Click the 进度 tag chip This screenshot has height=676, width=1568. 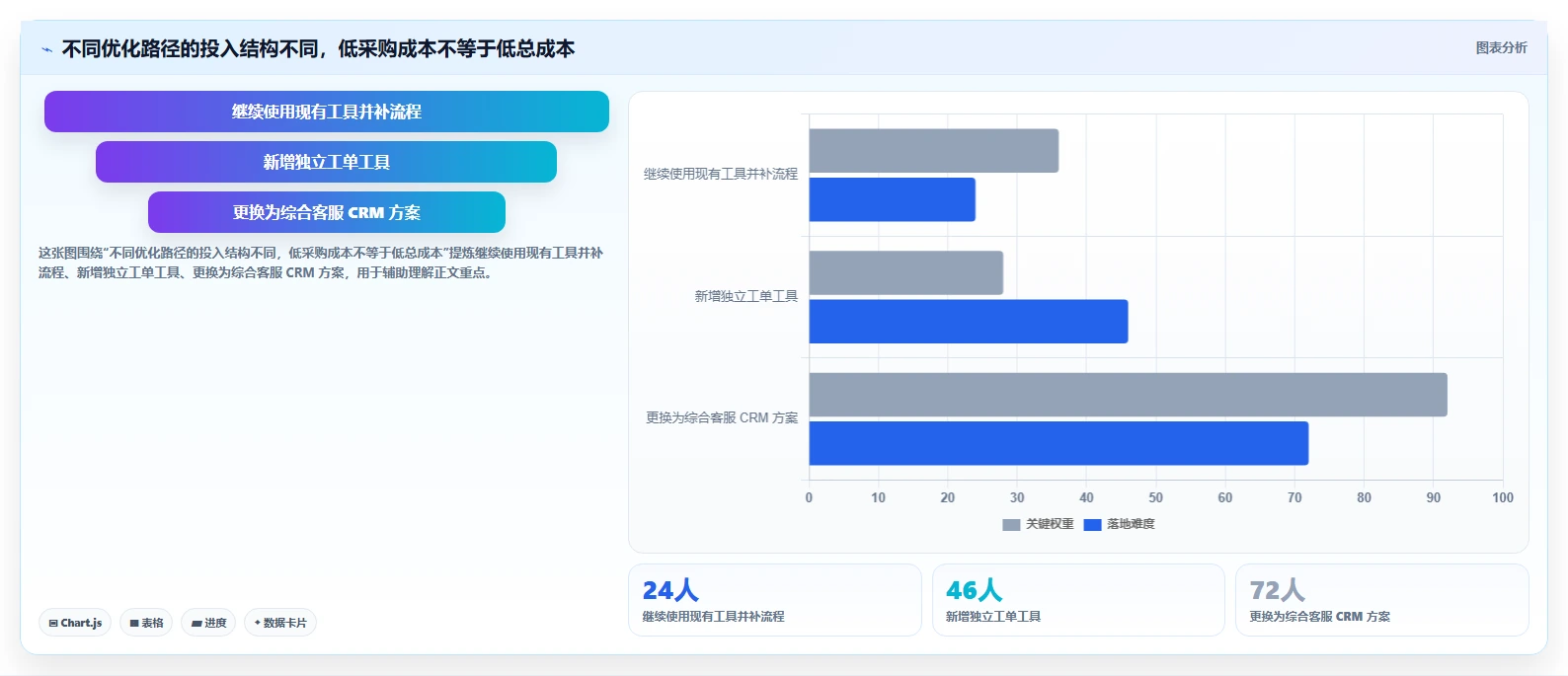tap(208, 623)
